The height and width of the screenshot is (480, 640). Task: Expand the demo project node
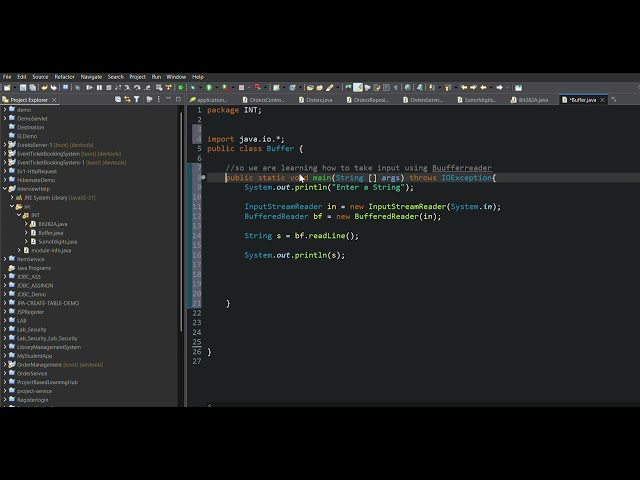(5, 109)
